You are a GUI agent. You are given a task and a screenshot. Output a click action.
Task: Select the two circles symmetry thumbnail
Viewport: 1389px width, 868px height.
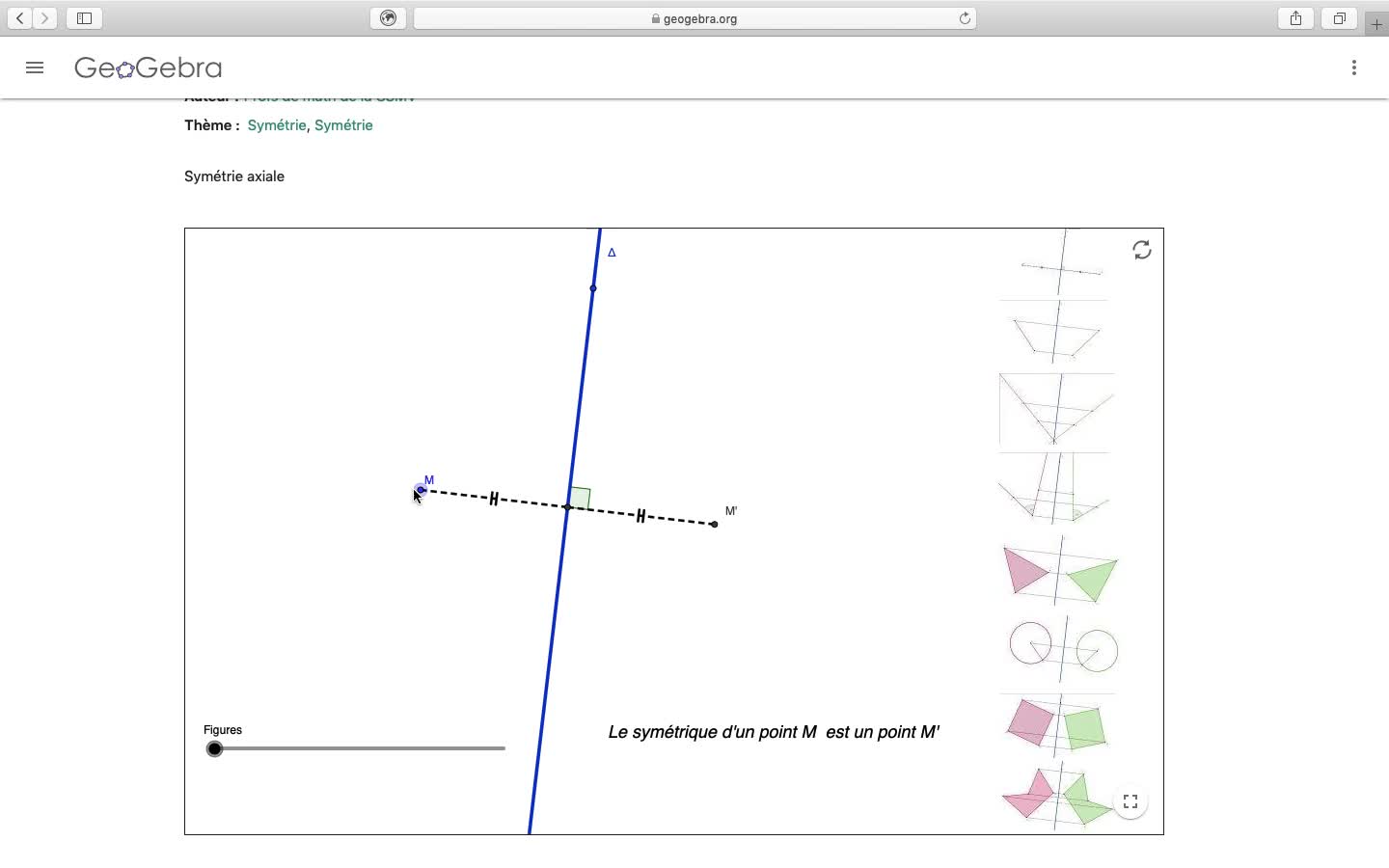point(1063,648)
